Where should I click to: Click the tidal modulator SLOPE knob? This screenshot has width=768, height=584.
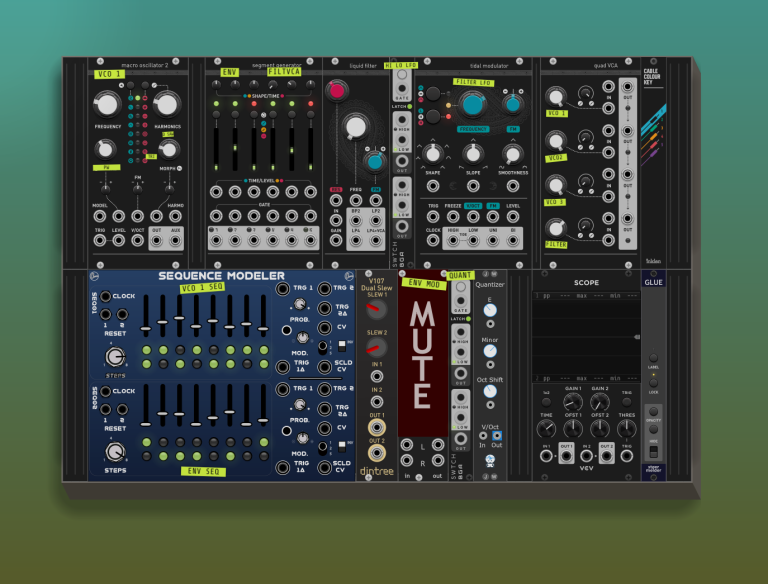click(x=473, y=154)
